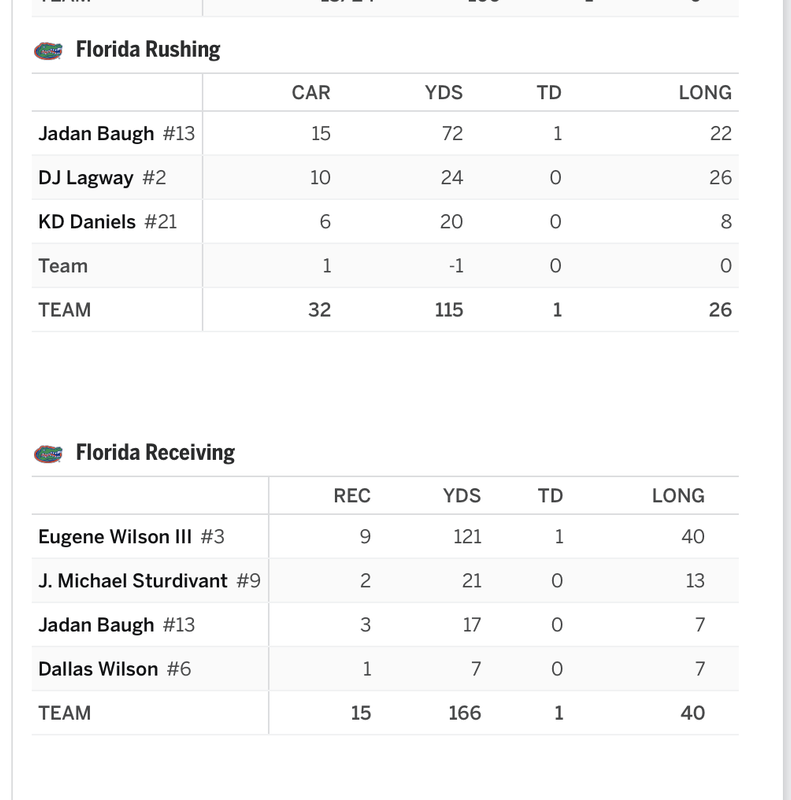This screenshot has height=800, width=791.
Task: Click the CAR column header
Action: click(311, 93)
